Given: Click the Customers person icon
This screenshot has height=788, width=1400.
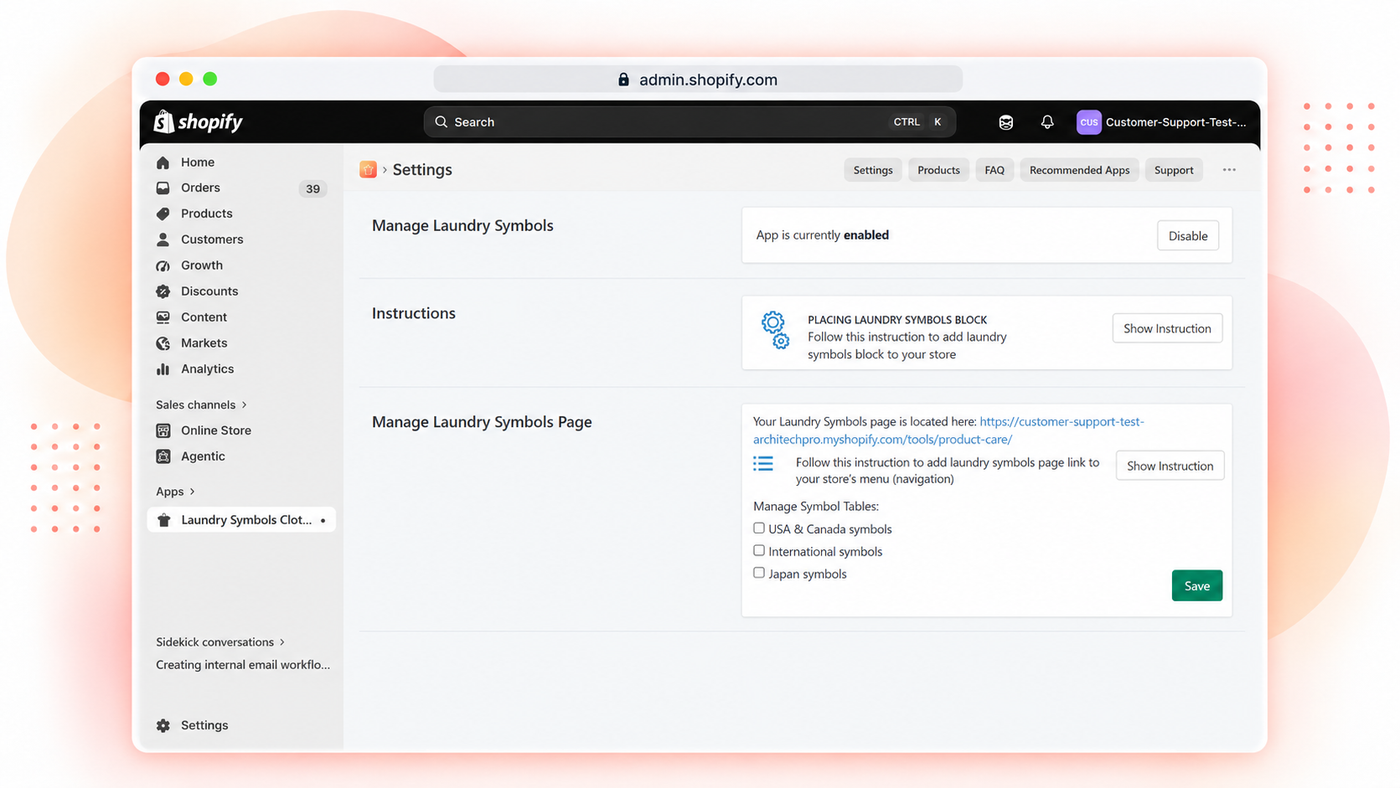Looking at the screenshot, I should [x=163, y=240].
